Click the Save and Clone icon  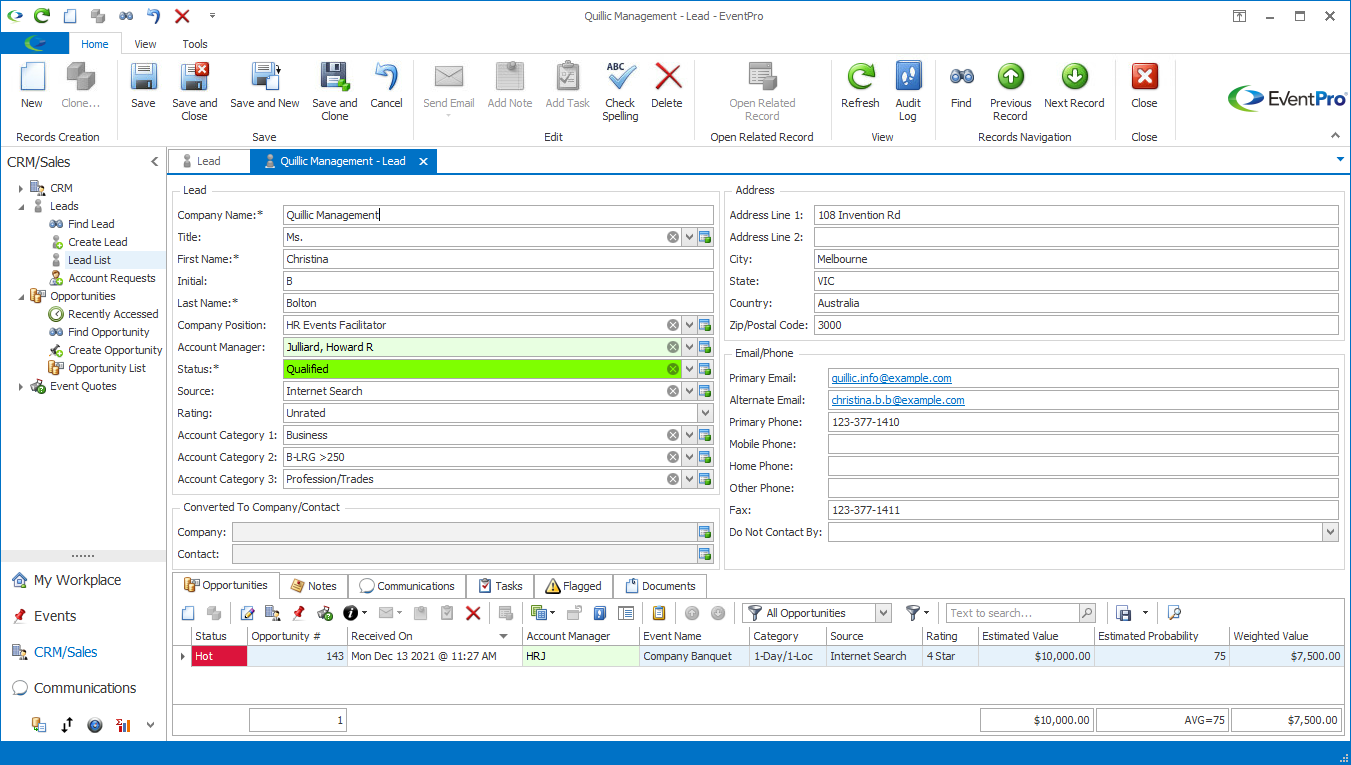tap(334, 78)
